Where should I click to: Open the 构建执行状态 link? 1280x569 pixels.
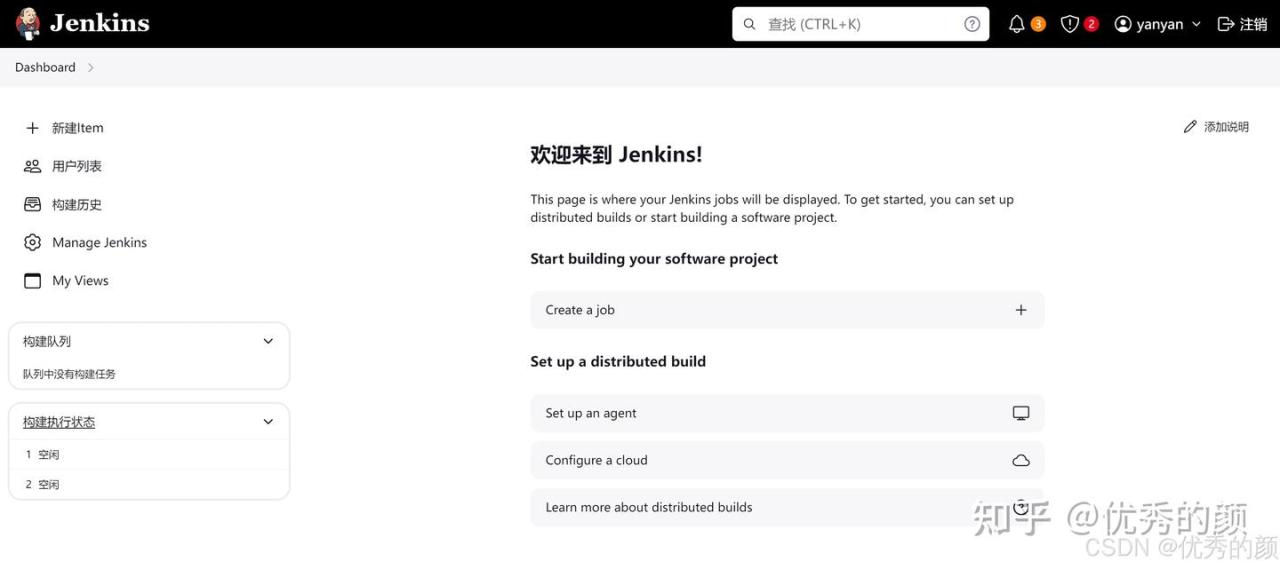coord(59,422)
